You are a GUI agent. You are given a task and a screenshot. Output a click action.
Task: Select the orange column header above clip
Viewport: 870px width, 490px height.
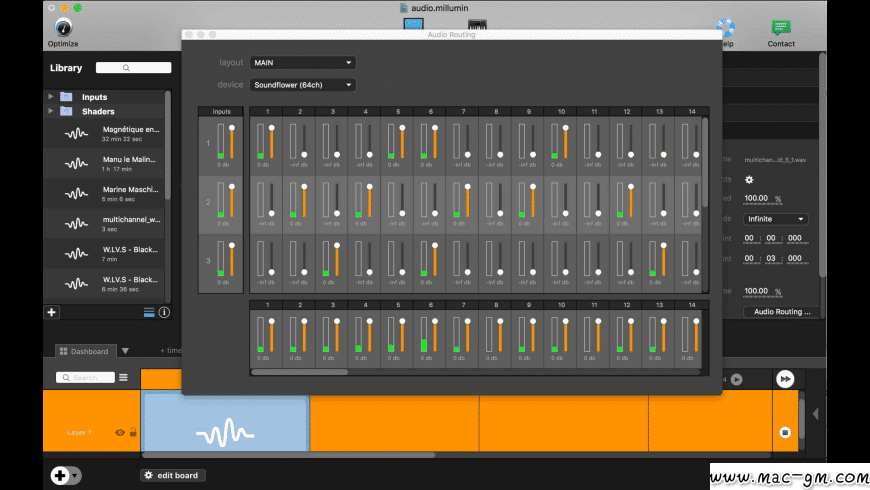click(x=161, y=379)
